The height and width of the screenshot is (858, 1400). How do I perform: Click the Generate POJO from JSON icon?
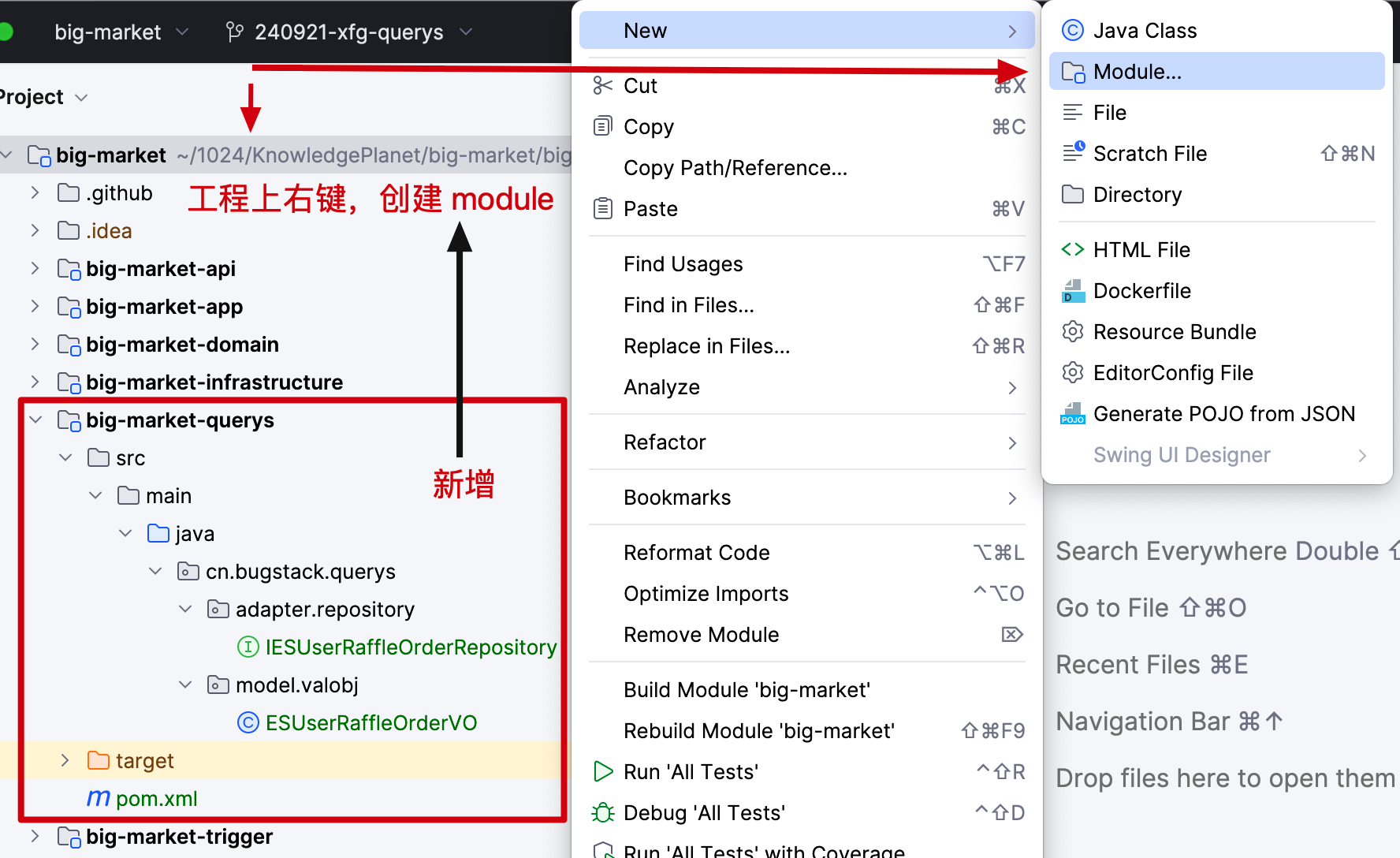1072,414
